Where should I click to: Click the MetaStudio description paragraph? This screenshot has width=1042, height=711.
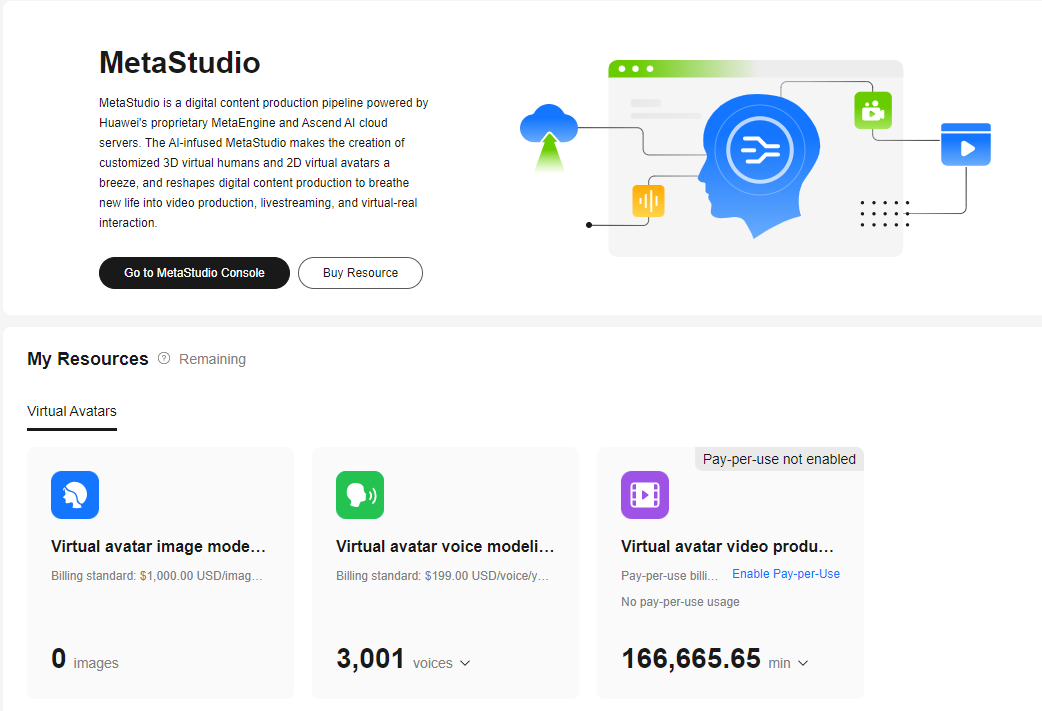(x=264, y=163)
